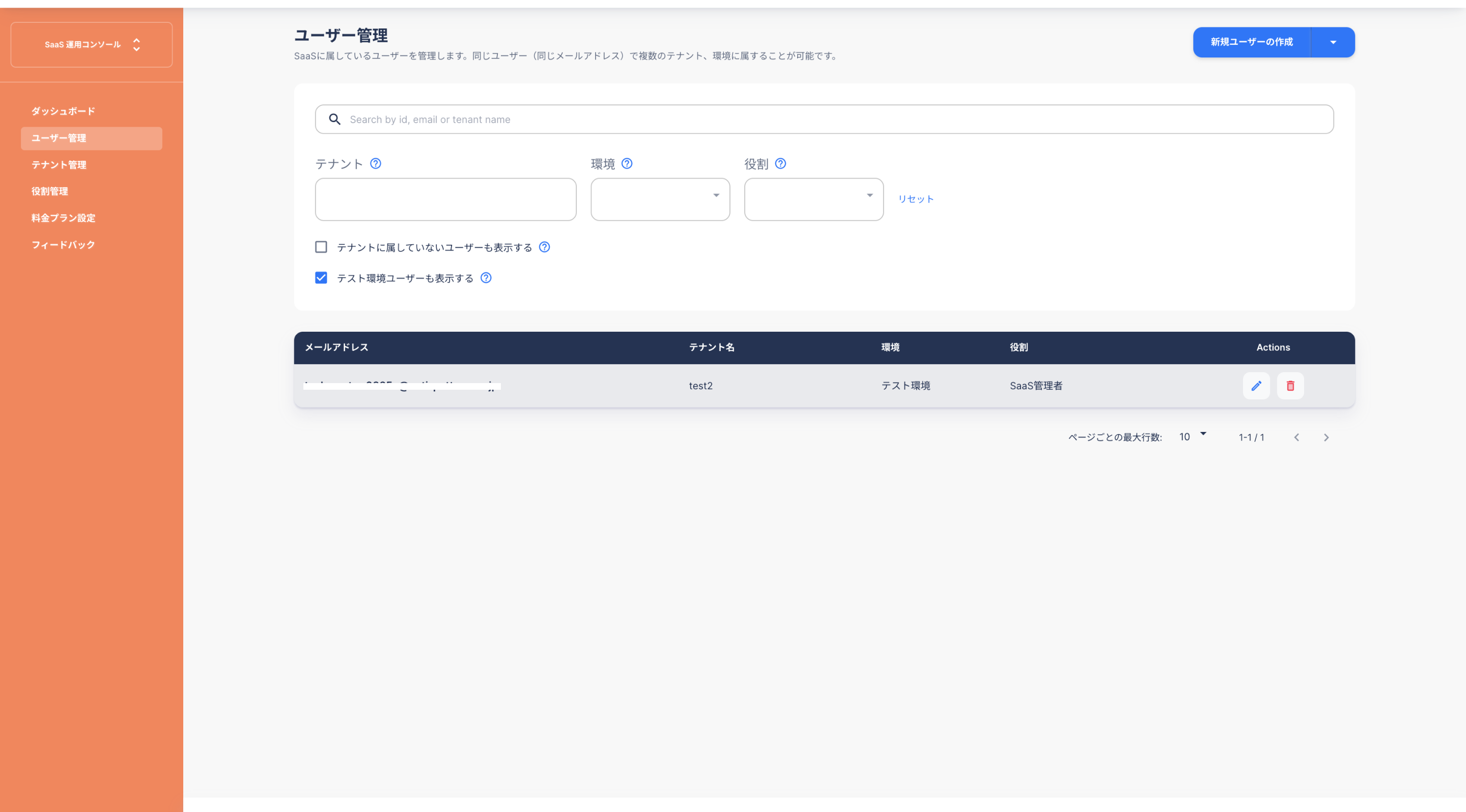The width and height of the screenshot is (1466, 812).
Task: Click the search magnifier icon
Action: [x=334, y=120]
